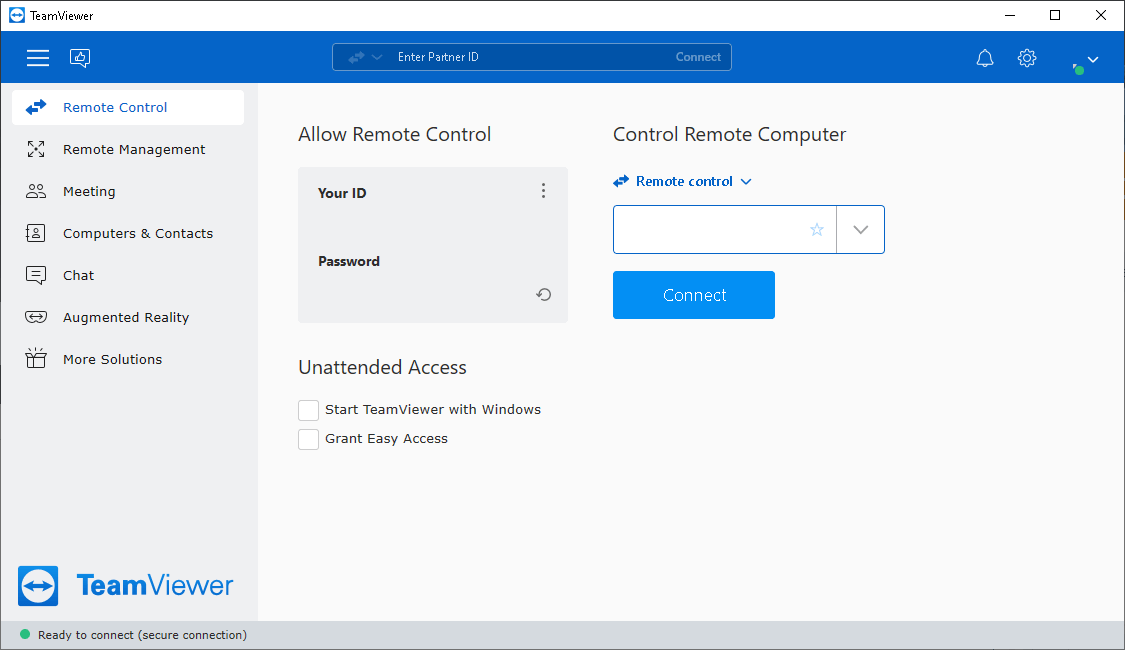The width and height of the screenshot is (1125, 650).
Task: Open the partner ID history dropdown arrow
Action: (860, 230)
